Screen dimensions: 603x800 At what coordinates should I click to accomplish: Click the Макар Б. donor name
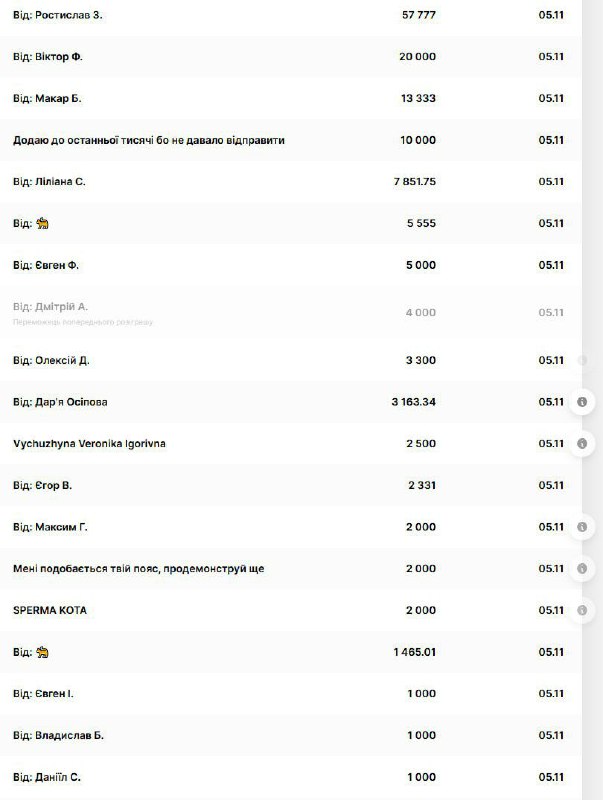[58, 98]
